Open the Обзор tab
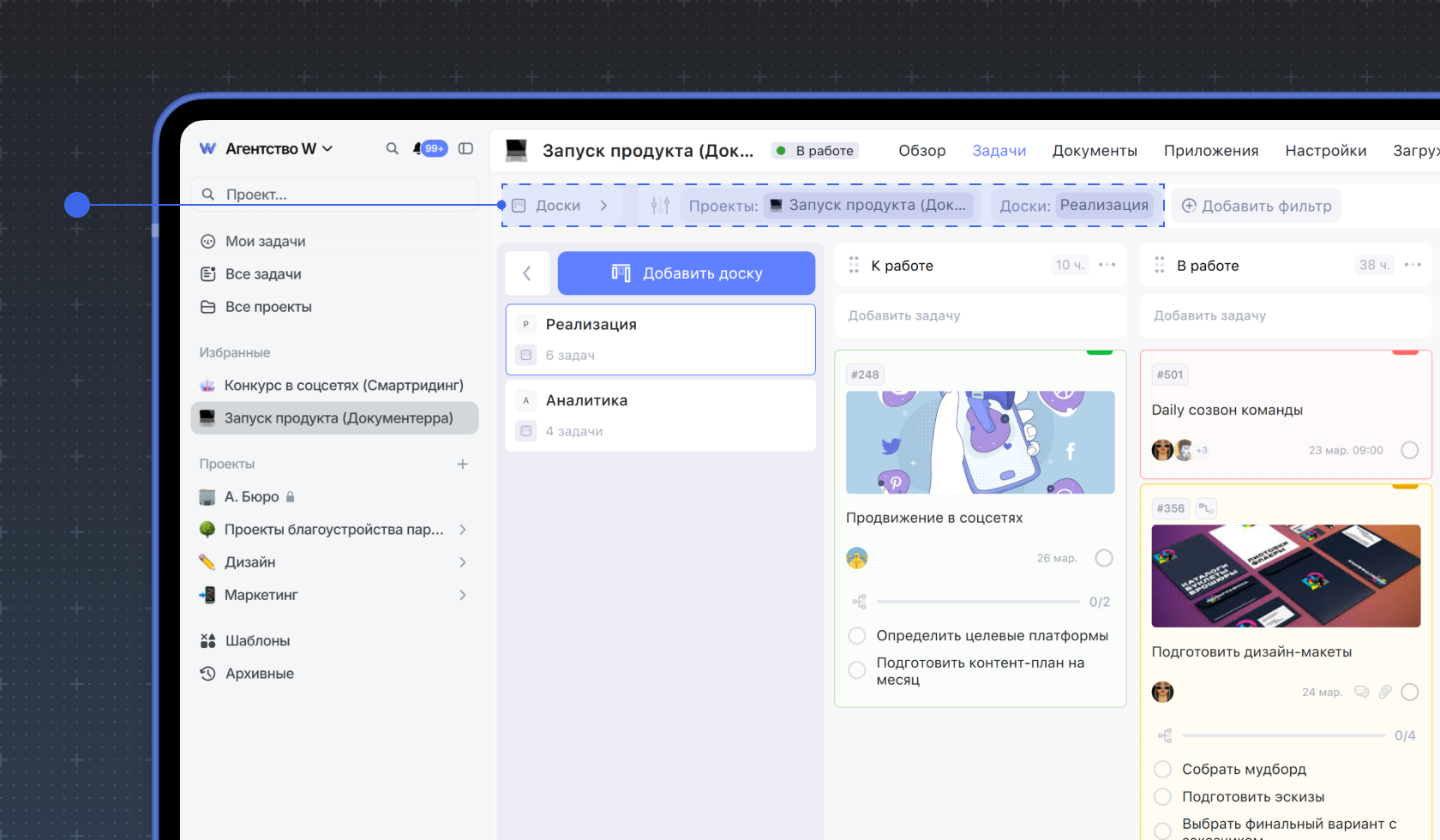 point(921,151)
